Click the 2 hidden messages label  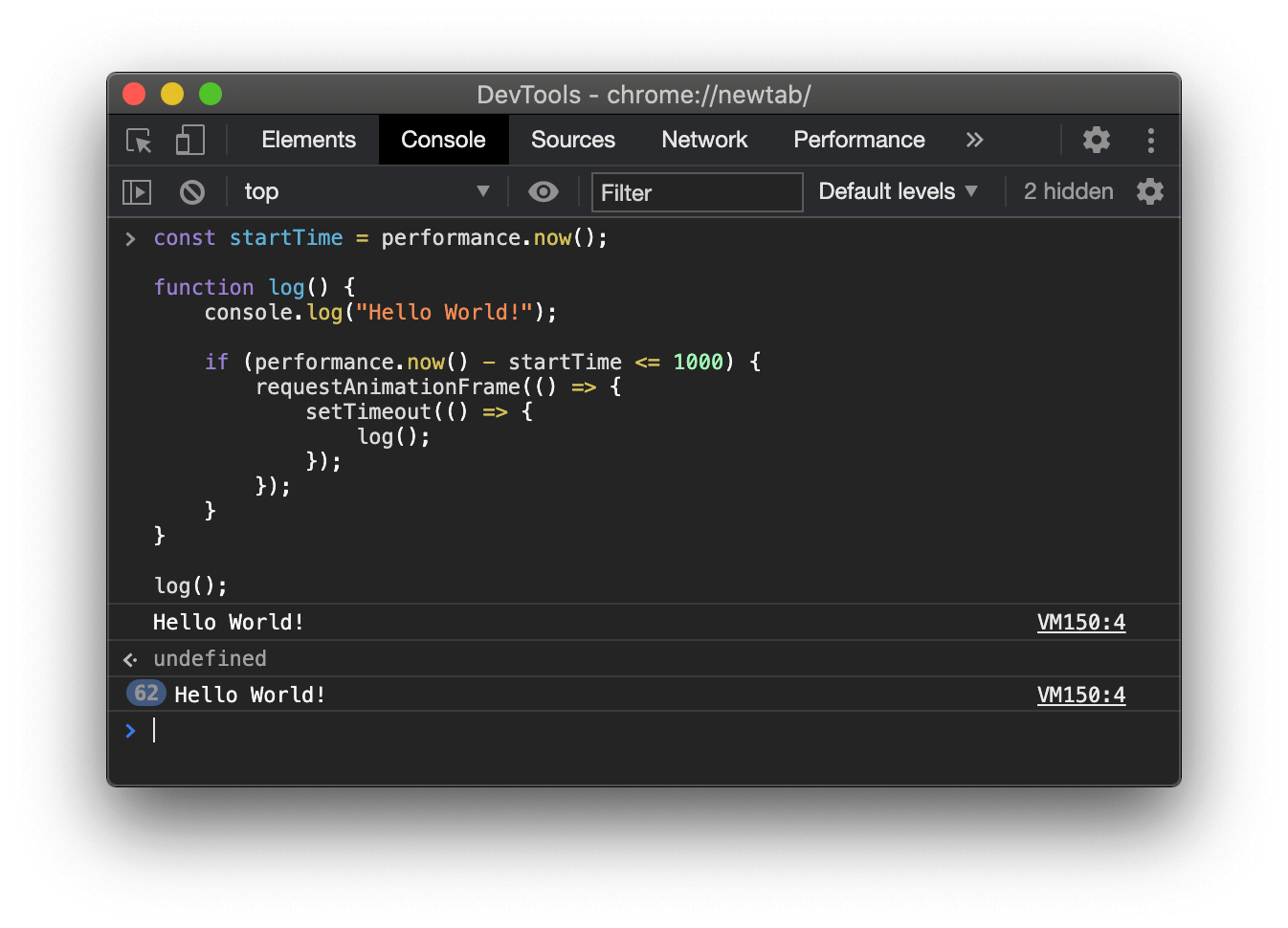(1068, 192)
